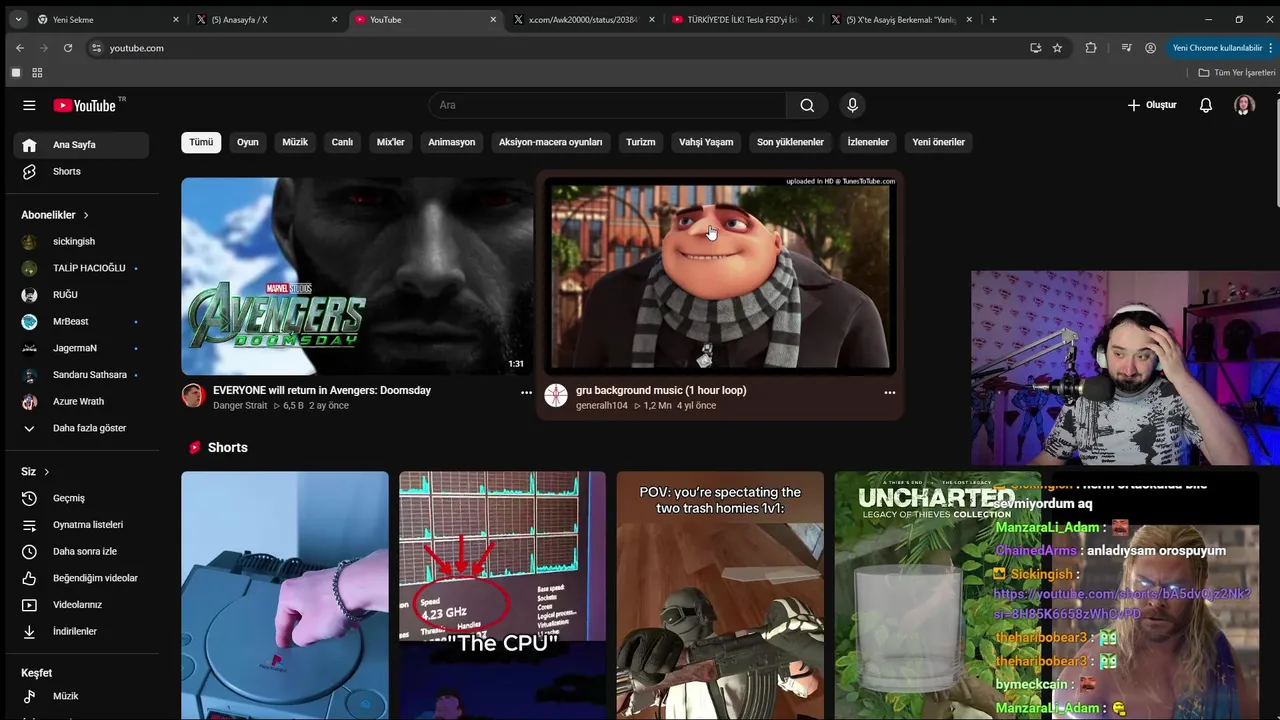Open JagermaN channel subscription
This screenshot has height=720, width=1280.
81,348
